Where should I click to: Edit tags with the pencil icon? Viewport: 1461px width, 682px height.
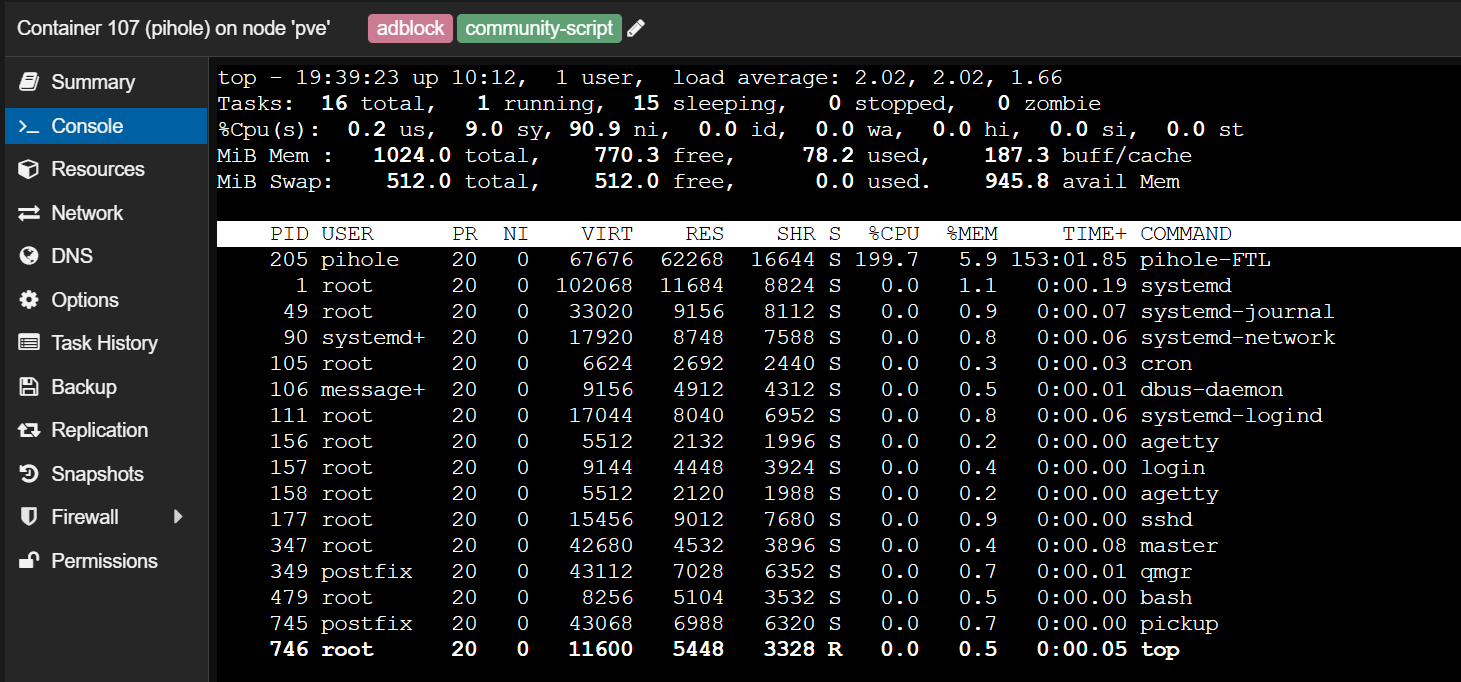(x=636, y=28)
